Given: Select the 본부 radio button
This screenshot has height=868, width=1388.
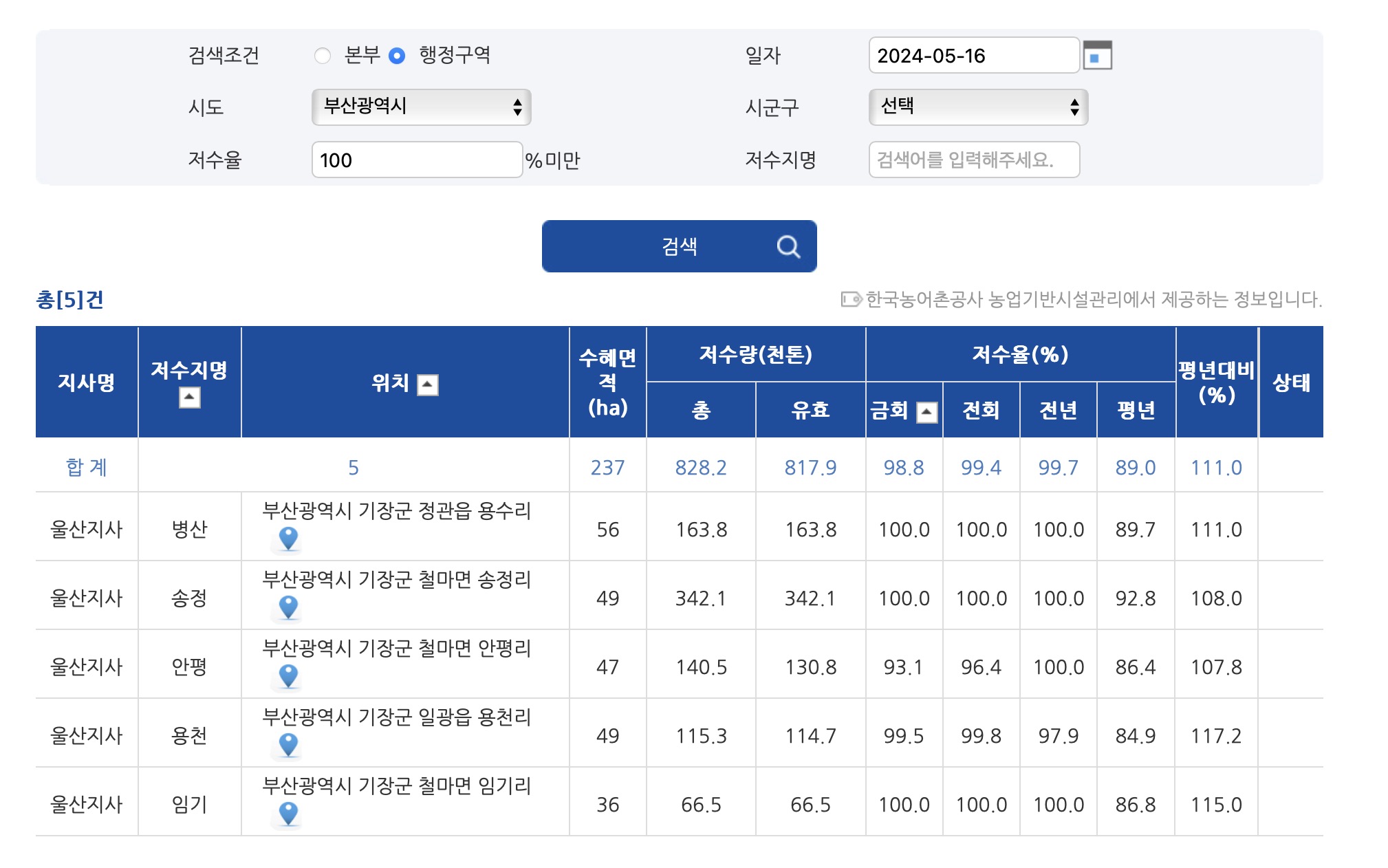Looking at the screenshot, I should click(322, 56).
